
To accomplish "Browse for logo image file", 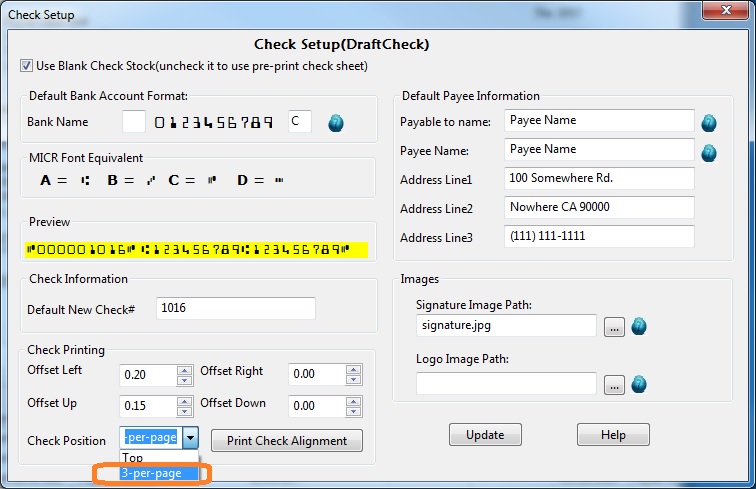I will 614,384.
